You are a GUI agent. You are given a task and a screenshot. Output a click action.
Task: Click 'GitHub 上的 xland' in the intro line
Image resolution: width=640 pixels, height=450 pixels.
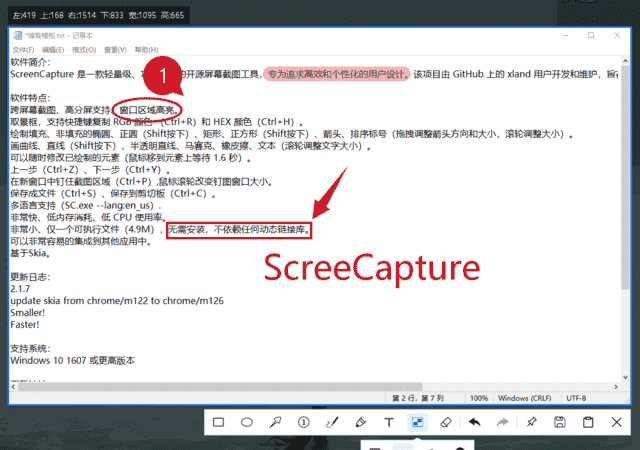pos(491,74)
